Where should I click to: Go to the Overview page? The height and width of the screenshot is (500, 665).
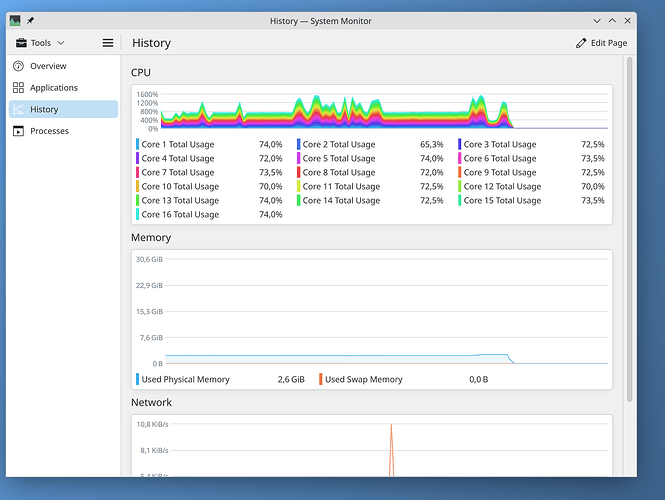(63, 66)
